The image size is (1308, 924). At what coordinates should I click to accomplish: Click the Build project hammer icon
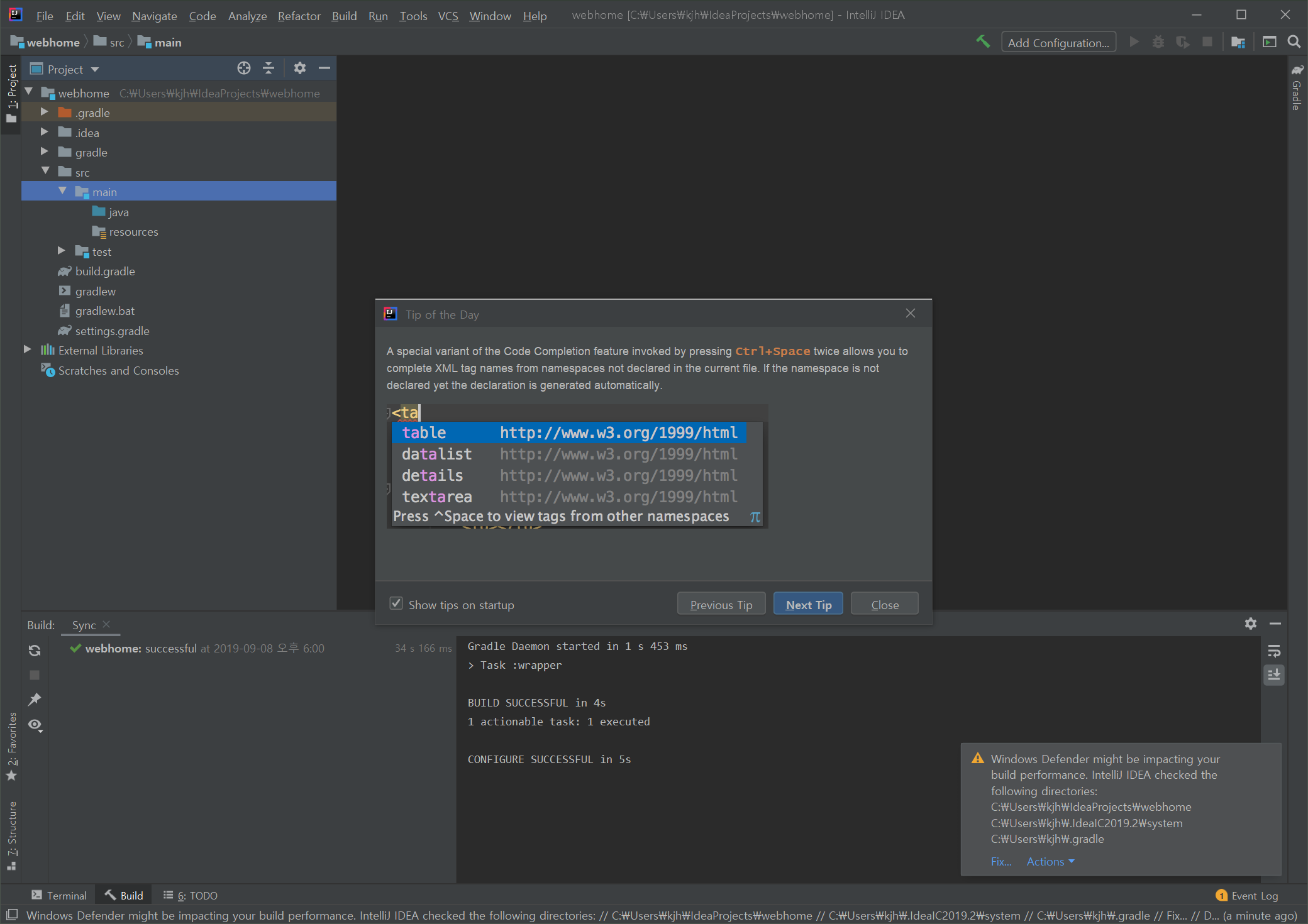point(982,42)
